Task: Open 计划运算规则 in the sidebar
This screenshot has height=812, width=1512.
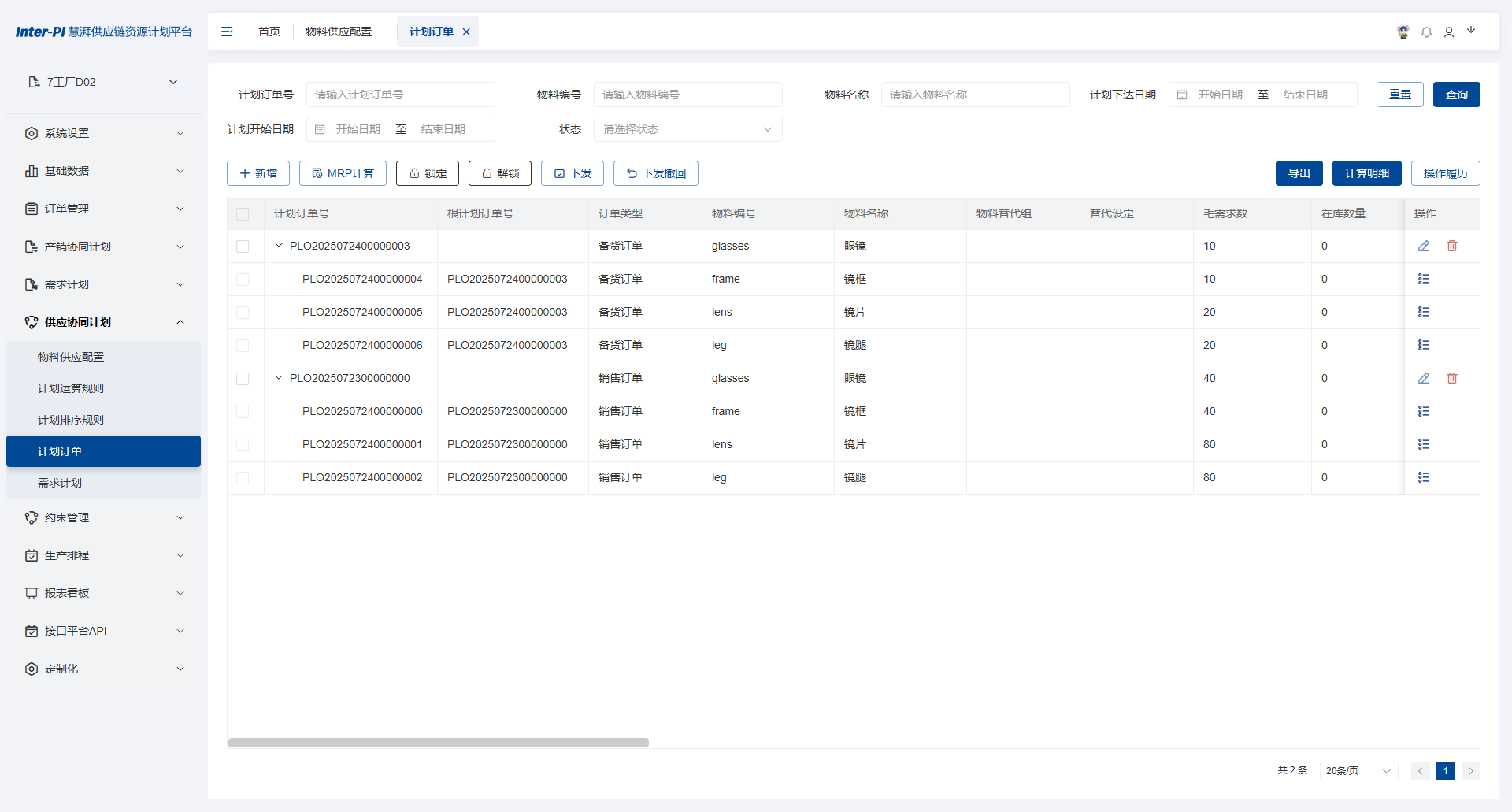Action: pos(71,388)
